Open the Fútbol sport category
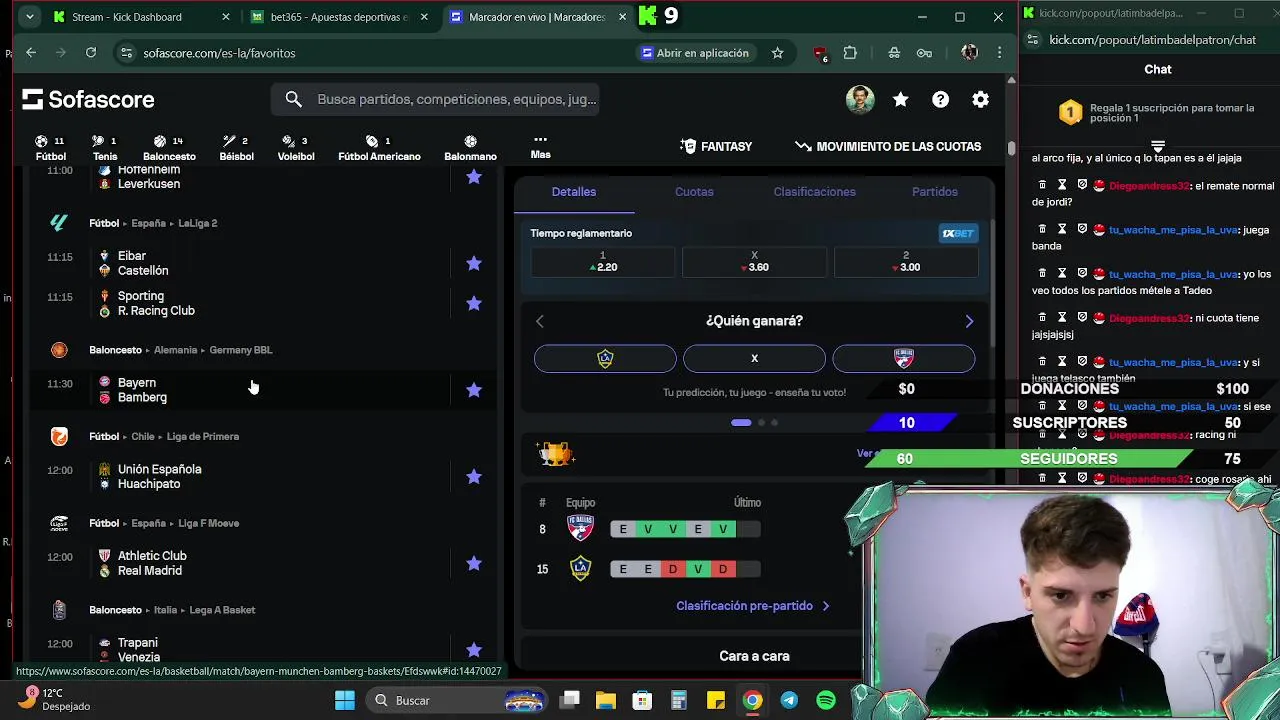Image resolution: width=1280 pixels, height=720 pixels. pyautogui.click(x=50, y=148)
